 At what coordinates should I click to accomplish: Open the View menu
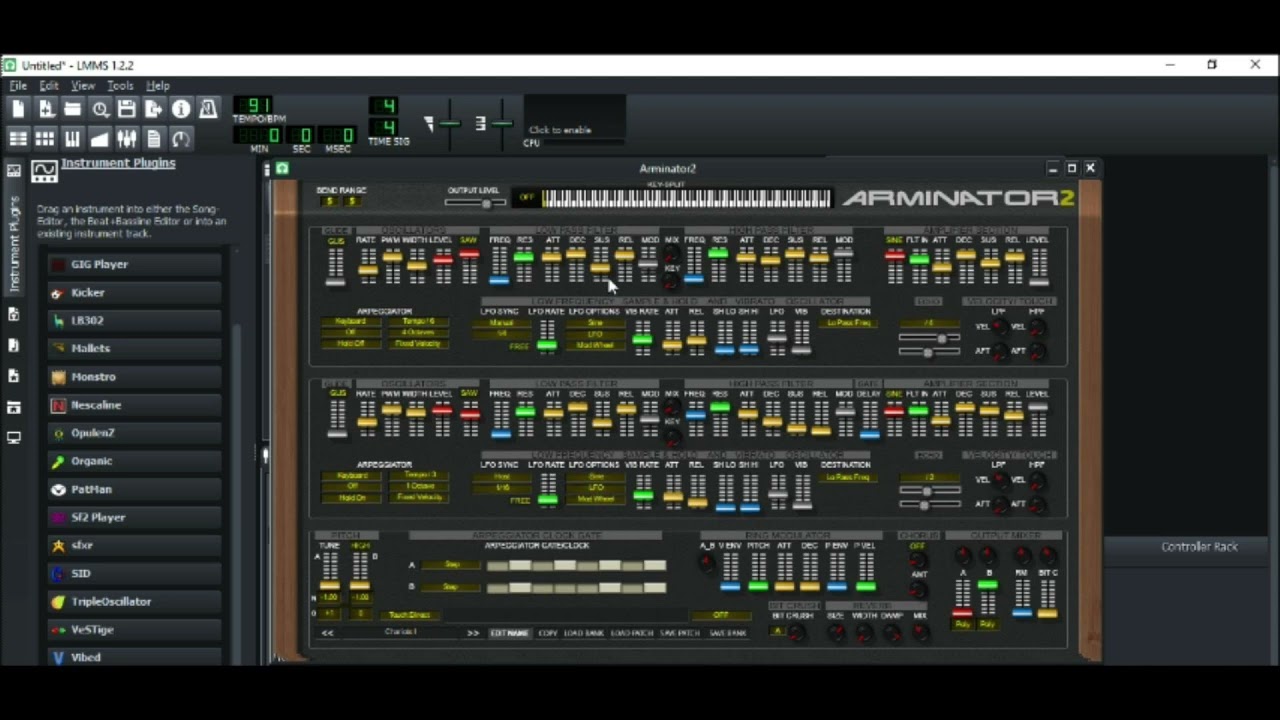point(83,86)
